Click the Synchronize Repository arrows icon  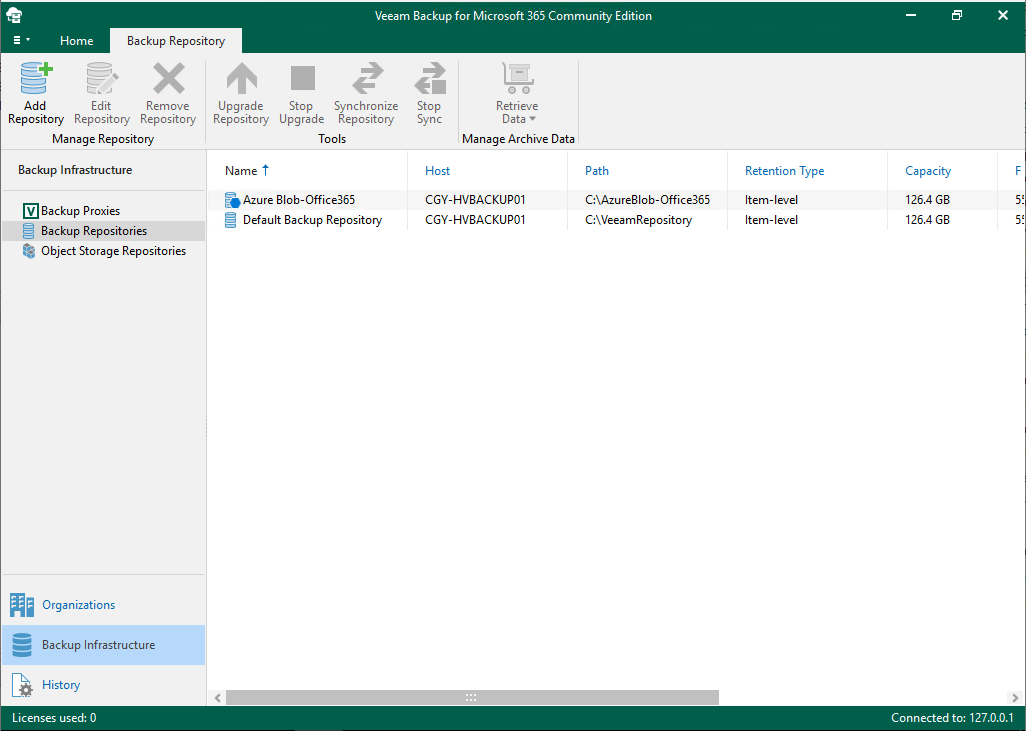pos(367,79)
